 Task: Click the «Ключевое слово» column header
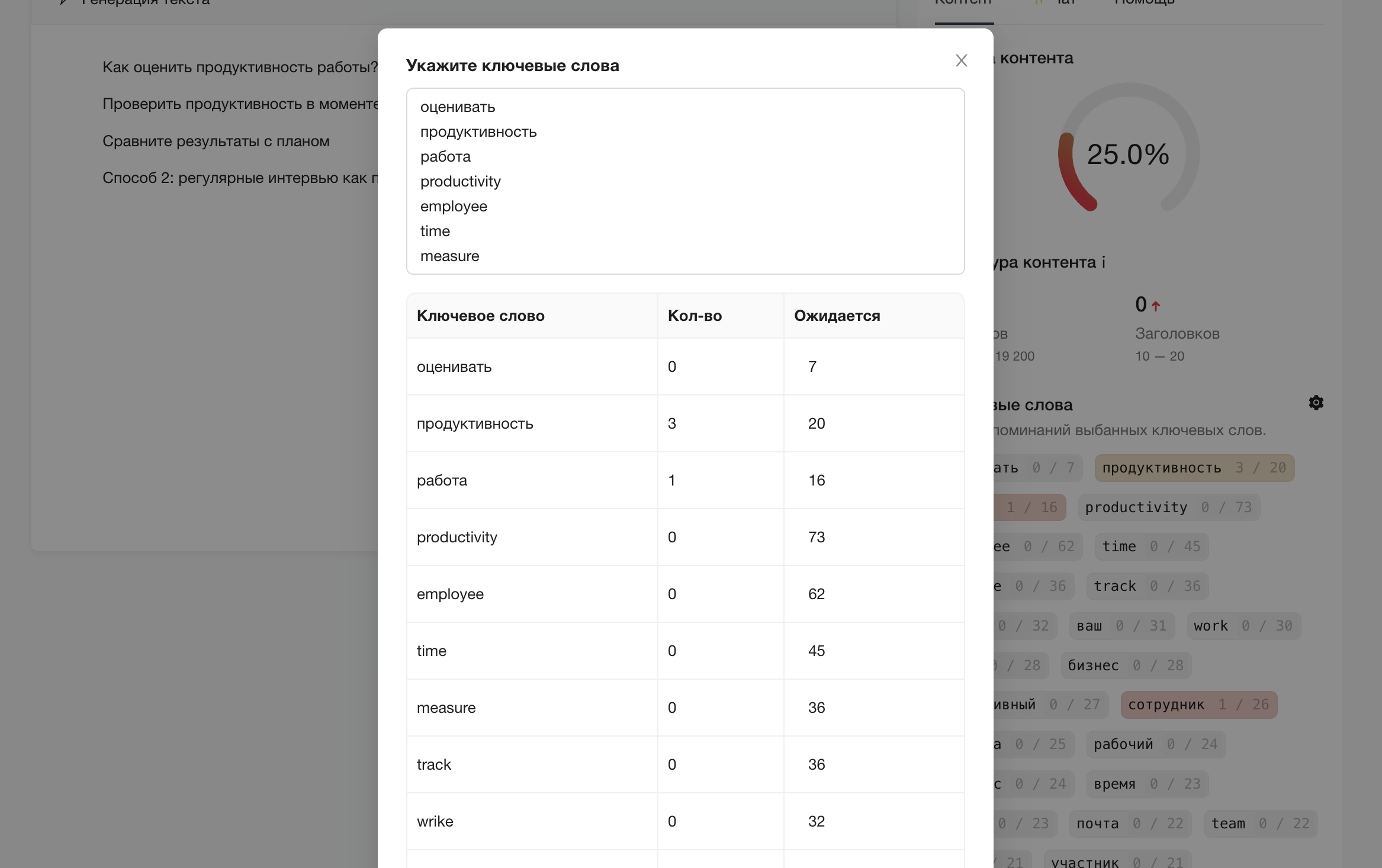click(480, 316)
